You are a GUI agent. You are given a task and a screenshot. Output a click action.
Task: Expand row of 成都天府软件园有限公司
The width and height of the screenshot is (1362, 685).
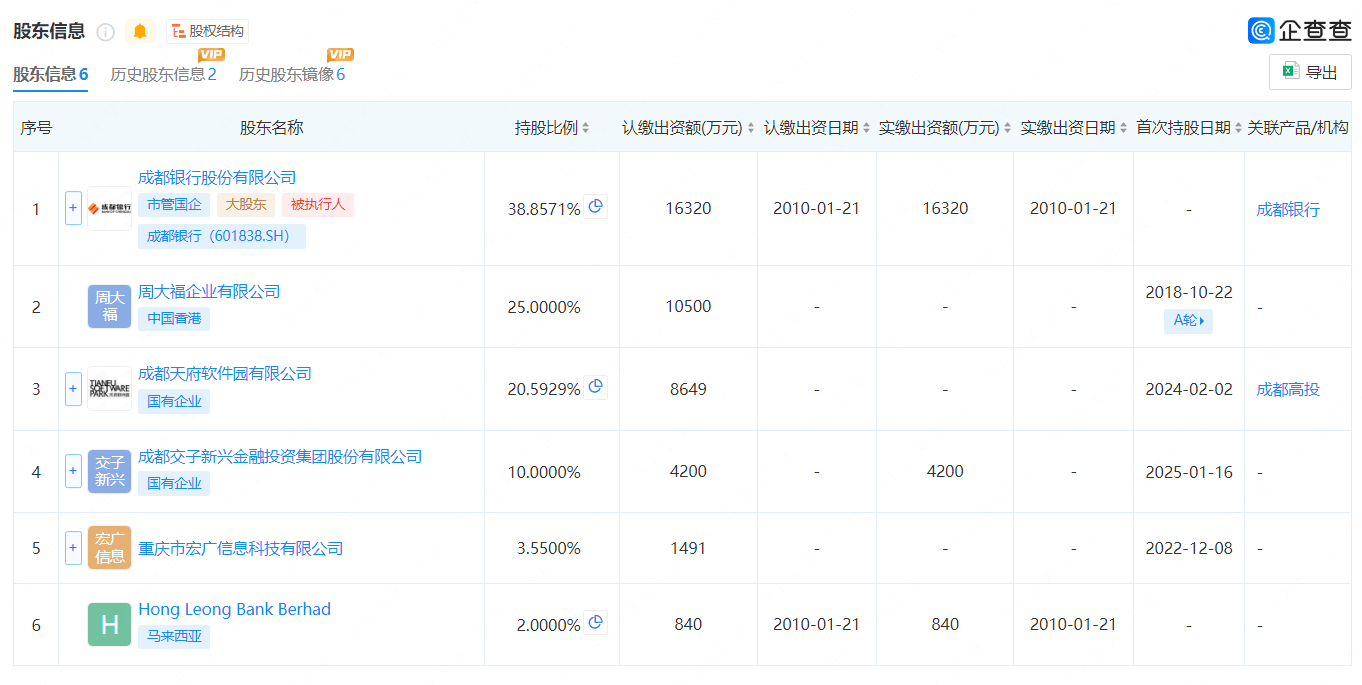tap(73, 389)
